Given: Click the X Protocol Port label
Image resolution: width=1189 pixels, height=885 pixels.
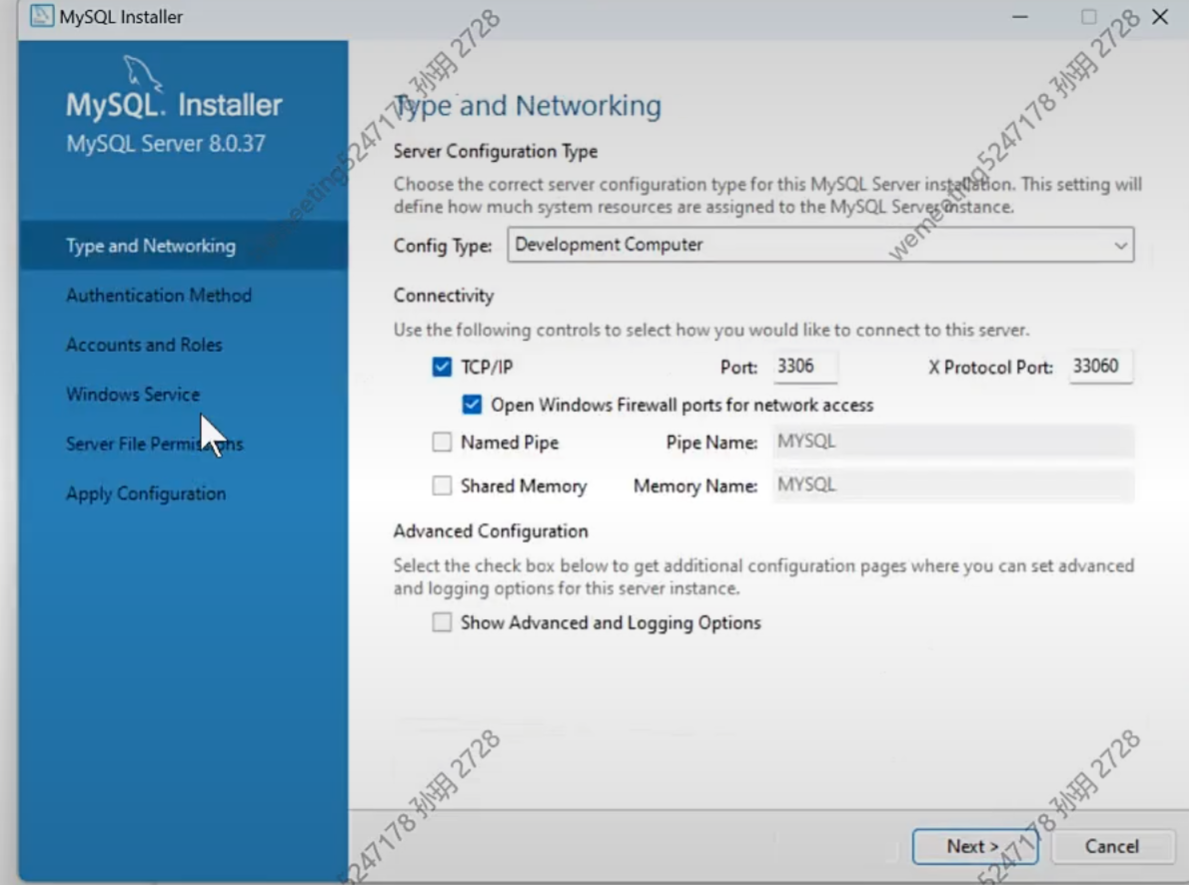Looking at the screenshot, I should pos(991,368).
